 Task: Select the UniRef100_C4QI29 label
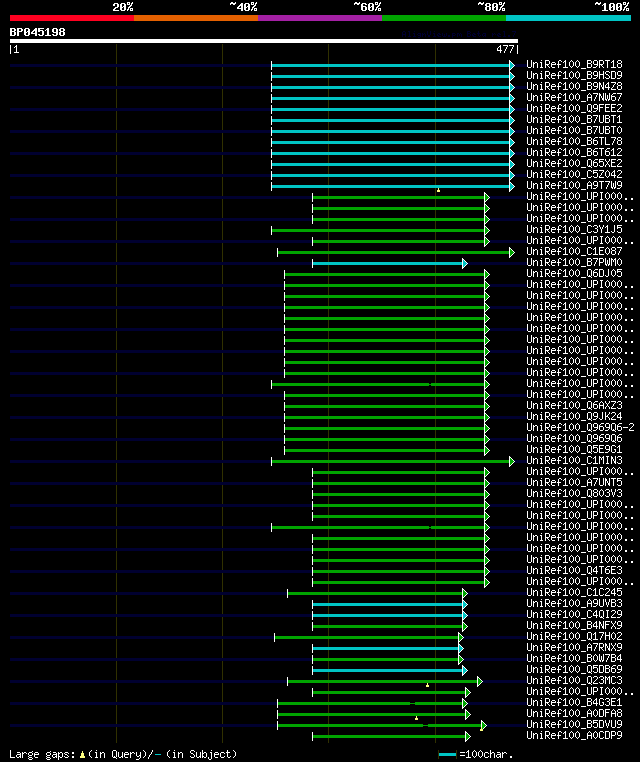pos(574,614)
